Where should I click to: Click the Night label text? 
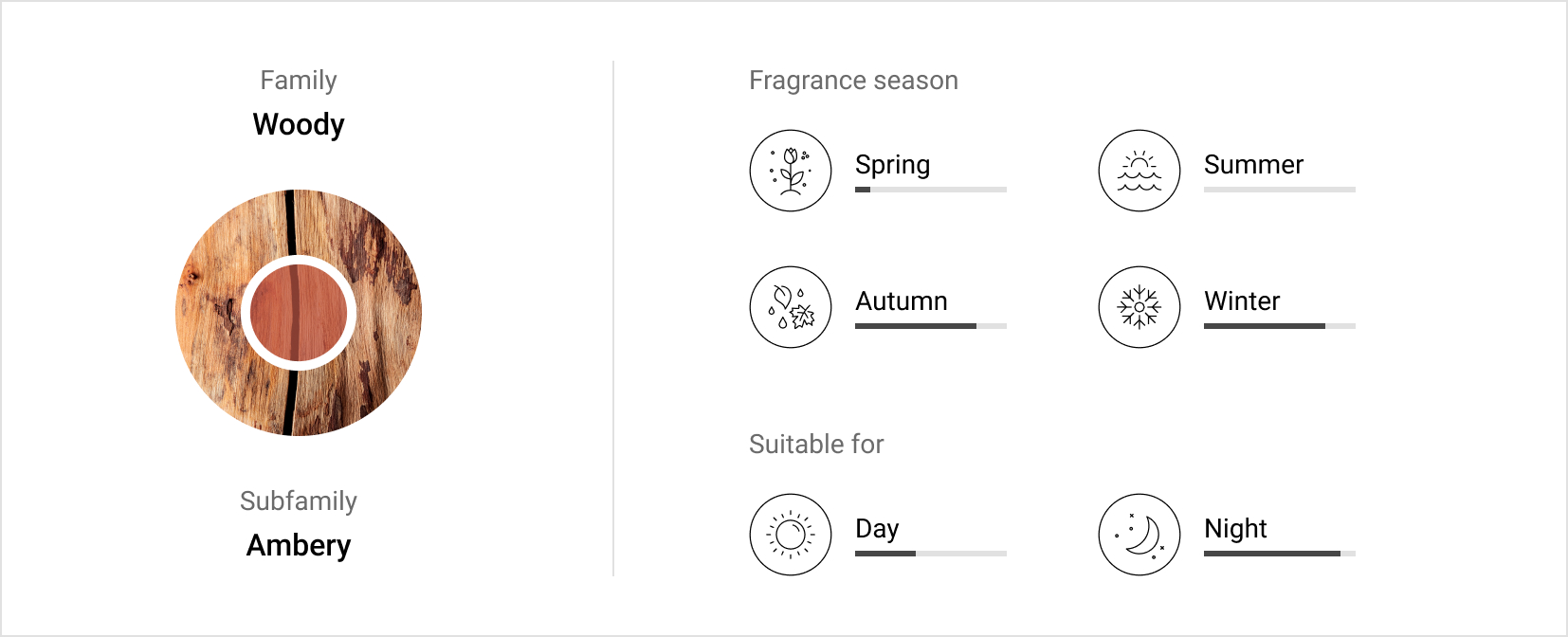(1235, 529)
